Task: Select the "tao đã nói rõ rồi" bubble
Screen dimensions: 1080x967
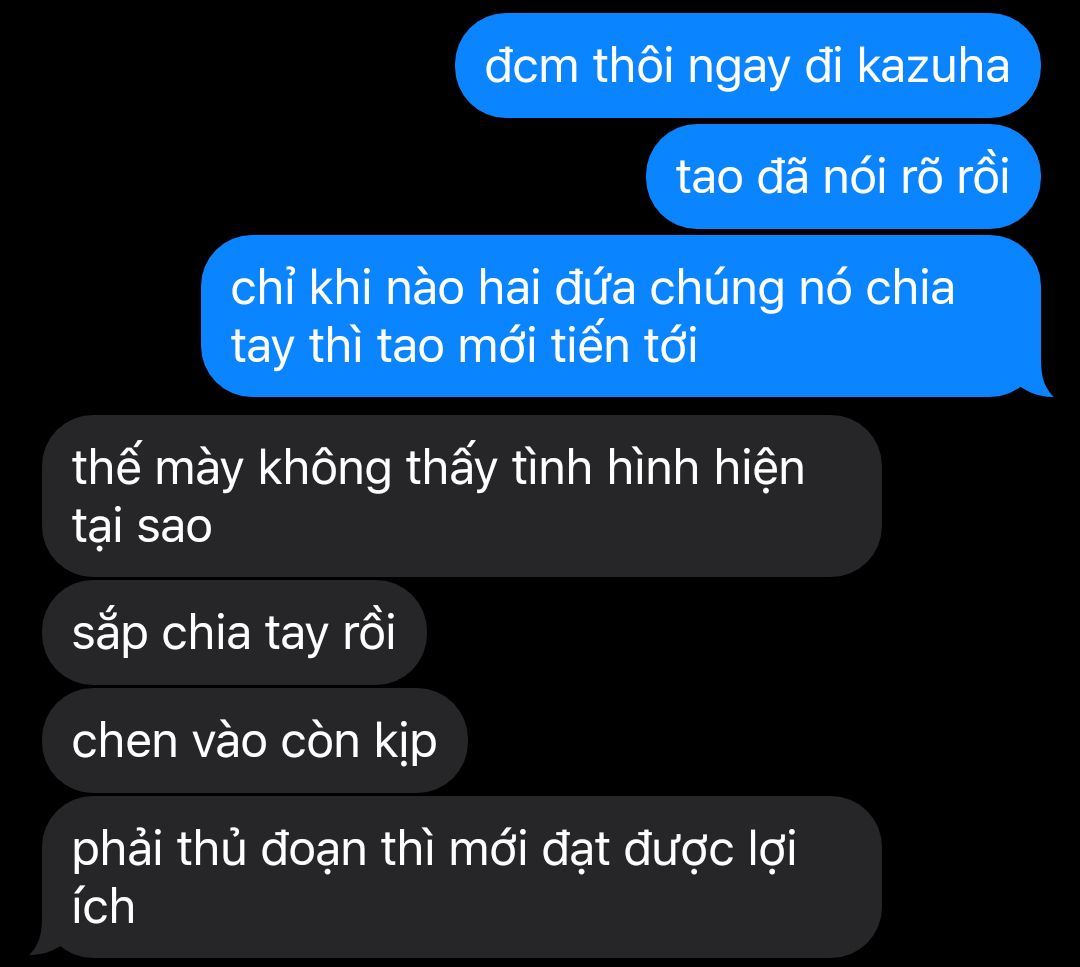Action: point(843,176)
